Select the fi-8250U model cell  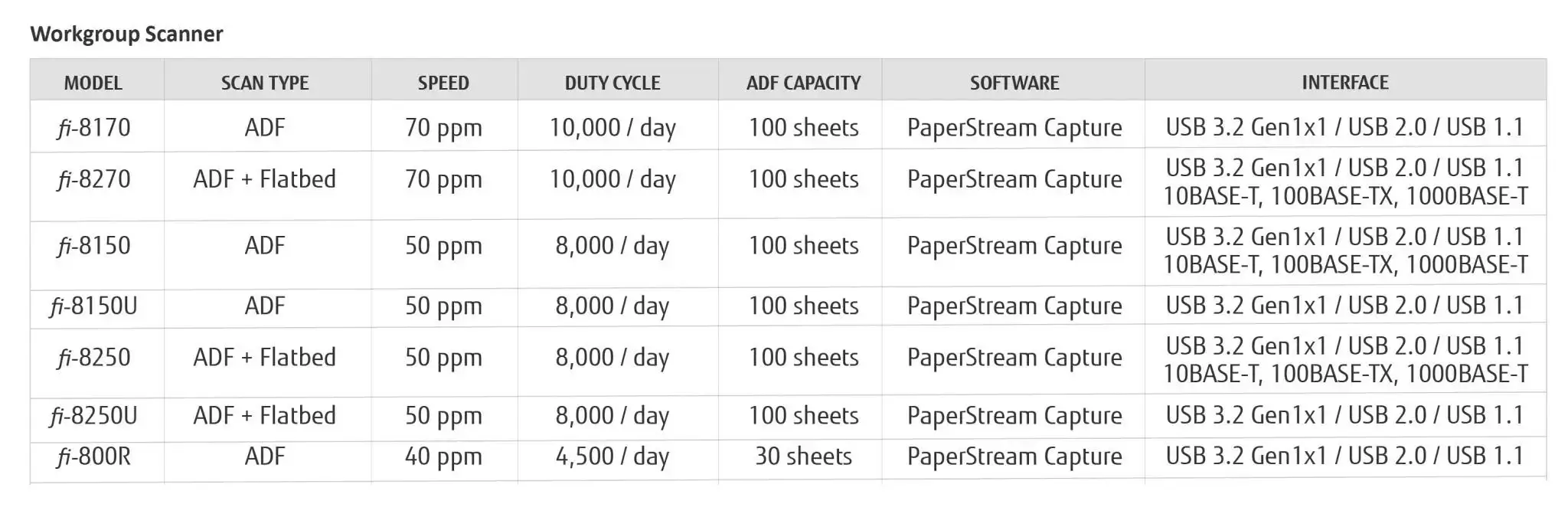tap(94, 416)
